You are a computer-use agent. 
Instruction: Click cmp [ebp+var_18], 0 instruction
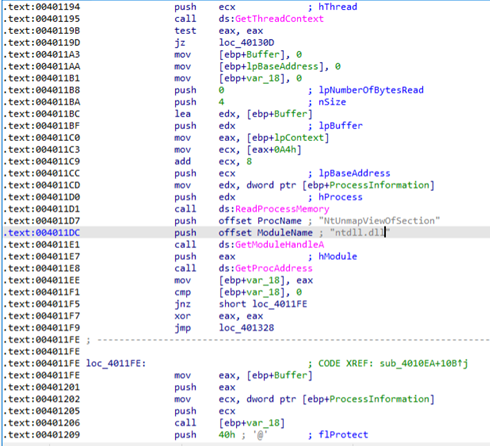pyautogui.click(x=238, y=292)
